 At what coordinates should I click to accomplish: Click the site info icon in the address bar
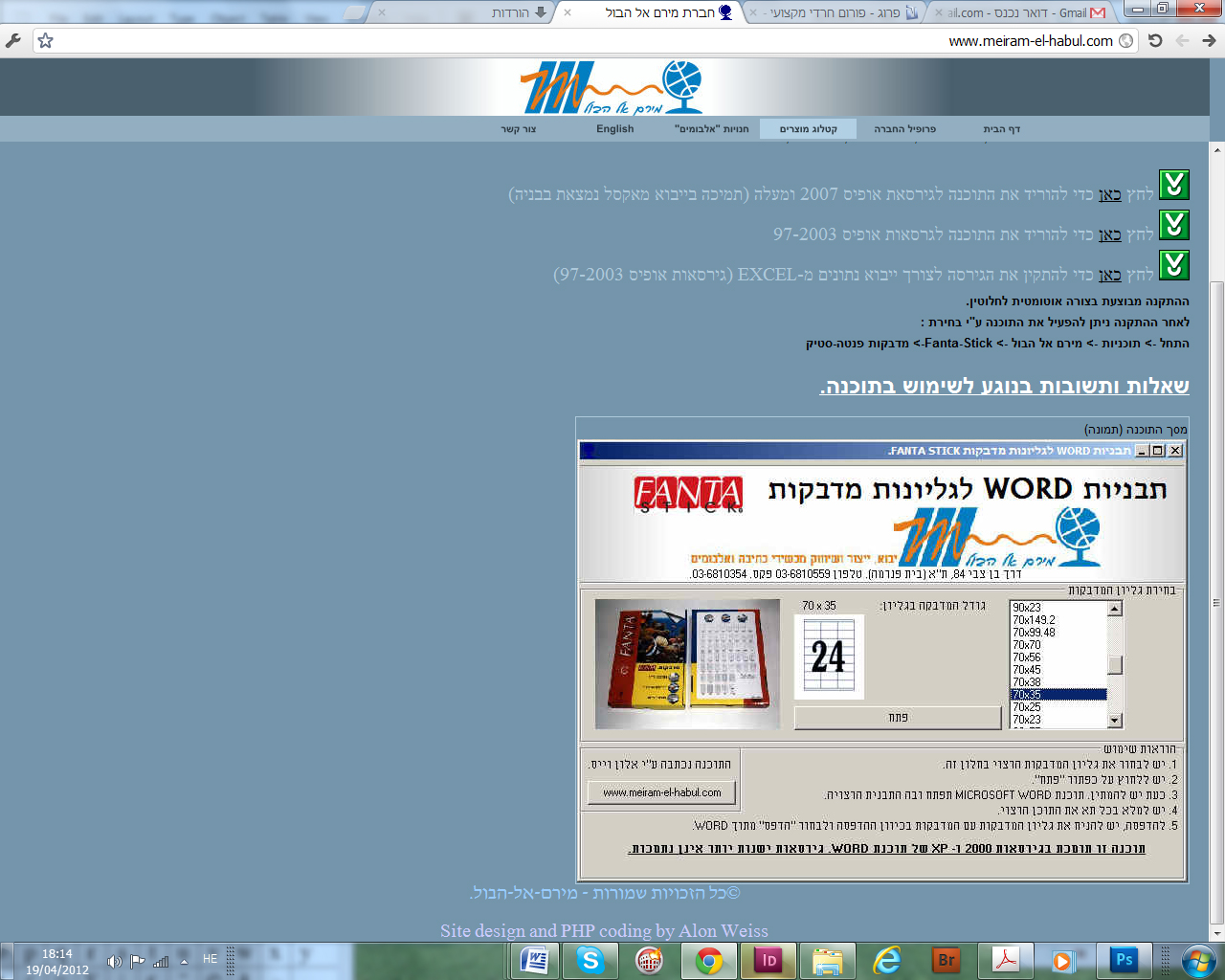[x=1126, y=40]
